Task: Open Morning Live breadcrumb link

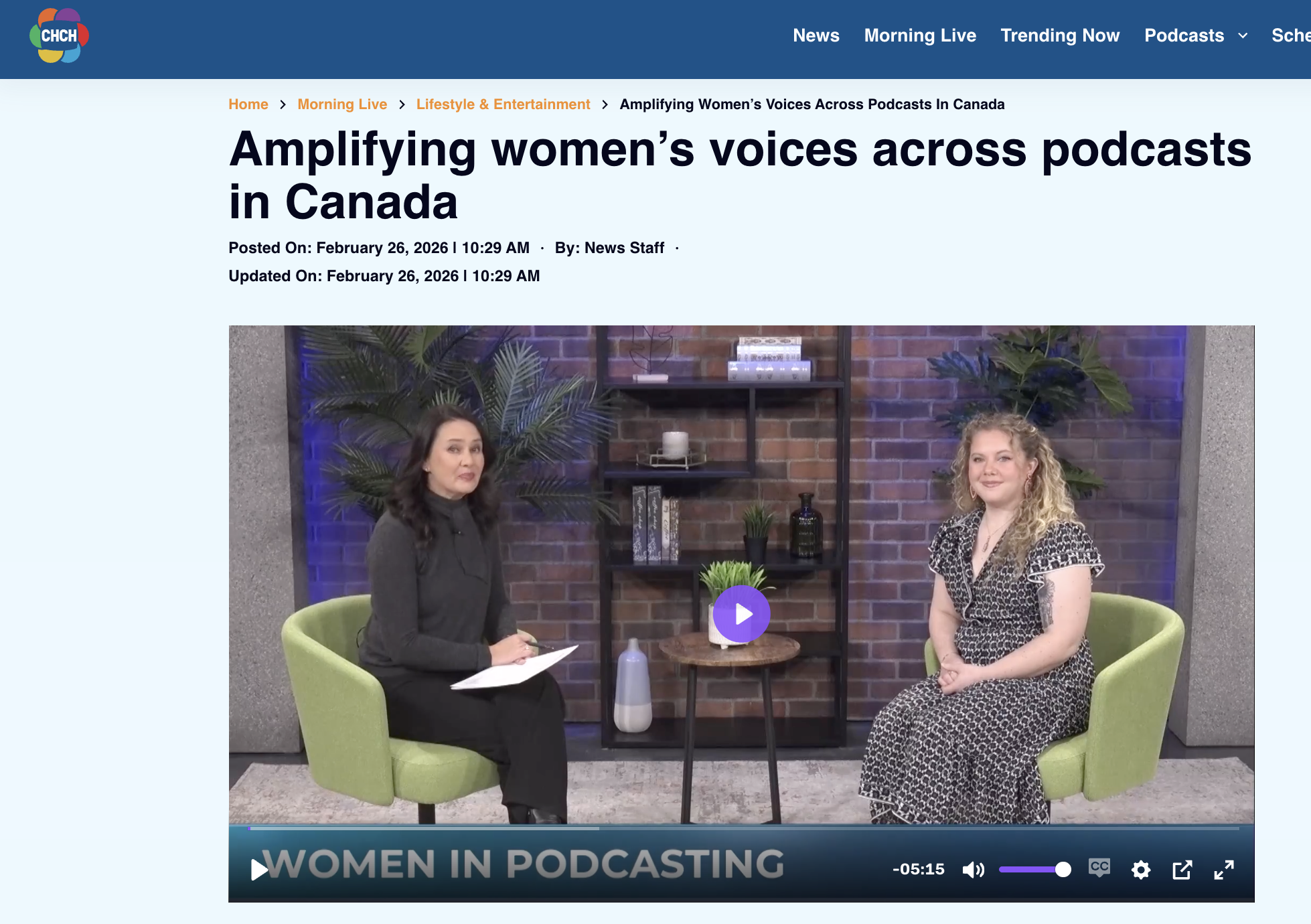Action: point(342,104)
